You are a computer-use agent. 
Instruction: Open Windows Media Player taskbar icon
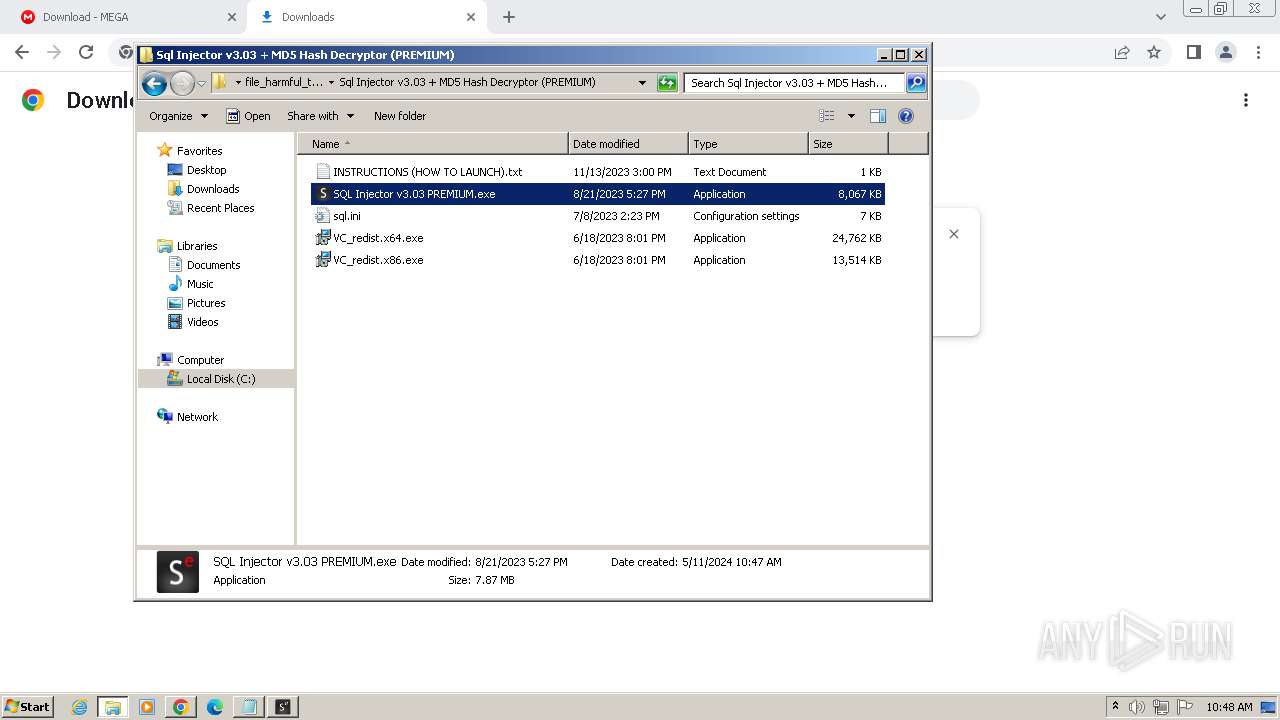click(147, 707)
